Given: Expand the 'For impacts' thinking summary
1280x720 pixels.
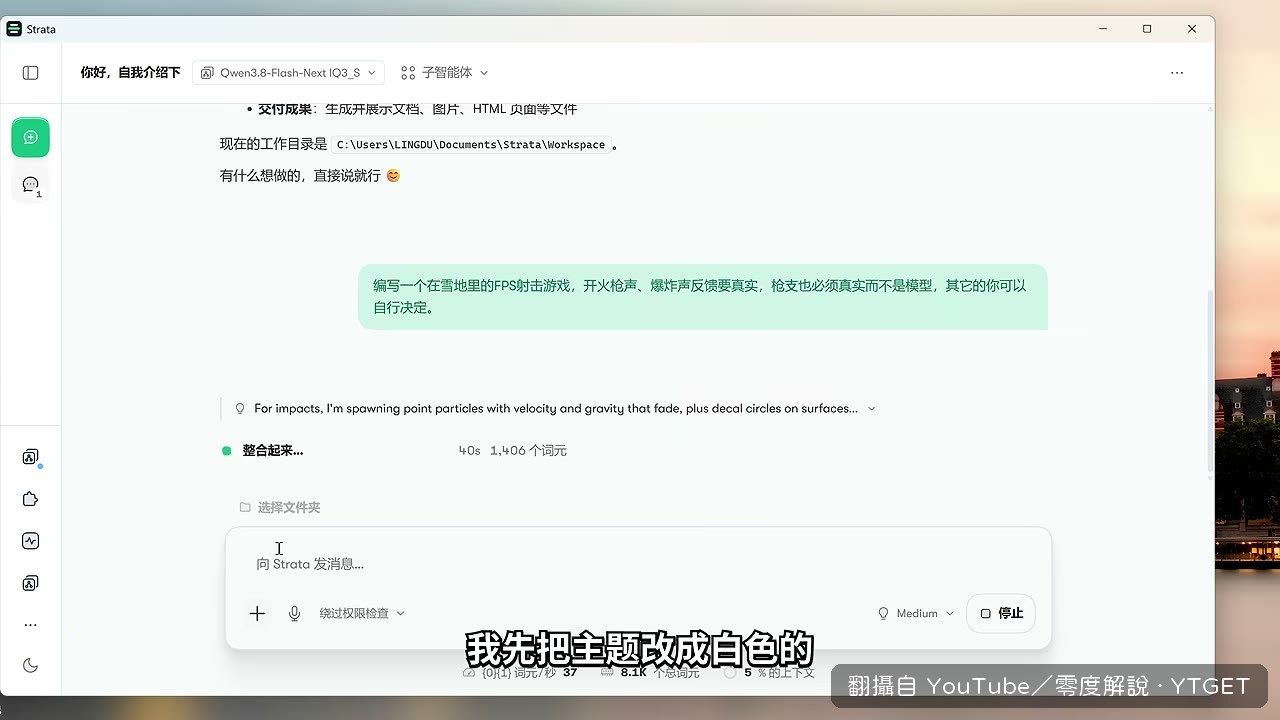Looking at the screenshot, I should point(555,408).
